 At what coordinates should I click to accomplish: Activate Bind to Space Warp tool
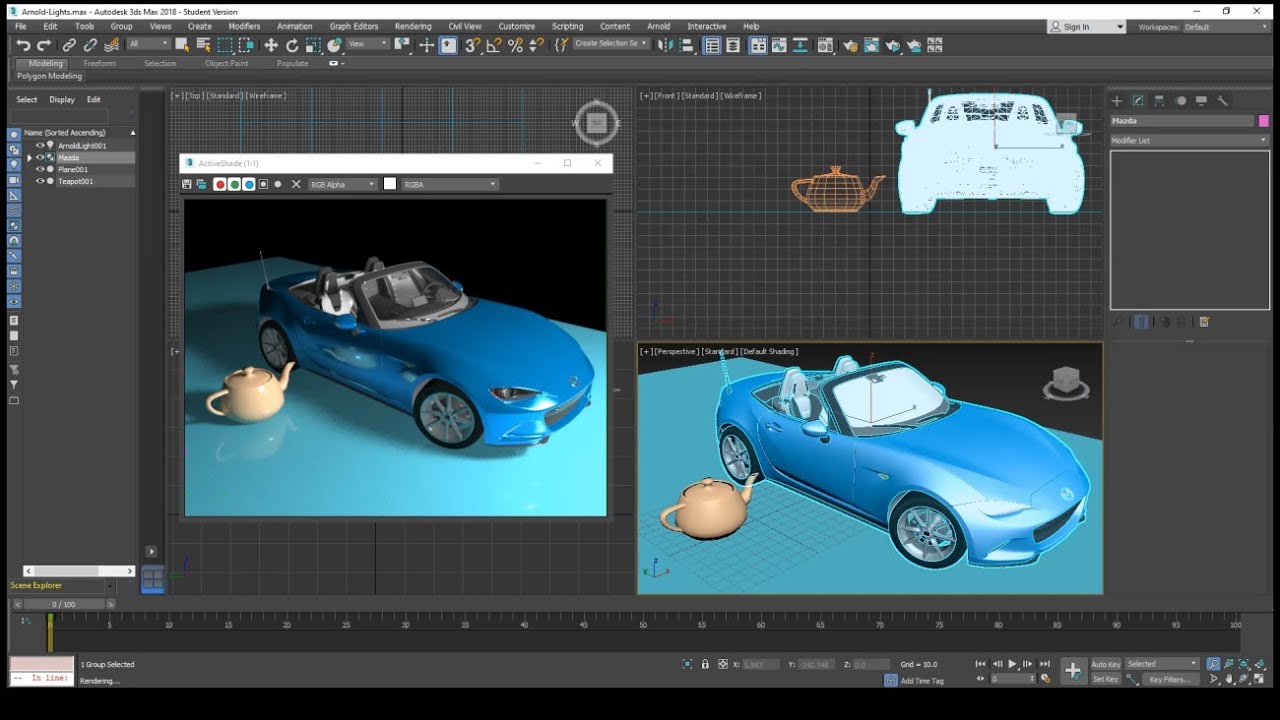(x=111, y=45)
